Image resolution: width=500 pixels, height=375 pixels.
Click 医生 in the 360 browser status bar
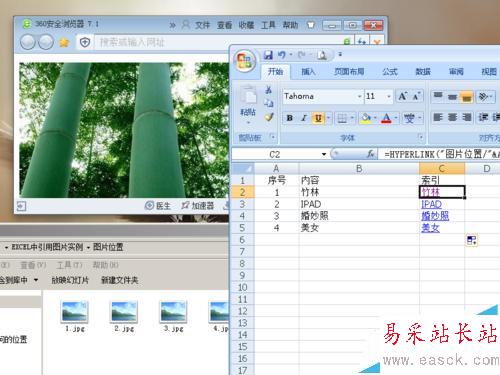coord(158,206)
